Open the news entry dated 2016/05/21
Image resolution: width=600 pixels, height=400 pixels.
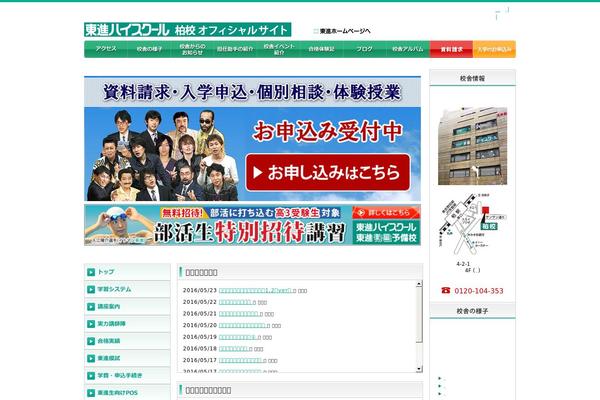(x=239, y=314)
